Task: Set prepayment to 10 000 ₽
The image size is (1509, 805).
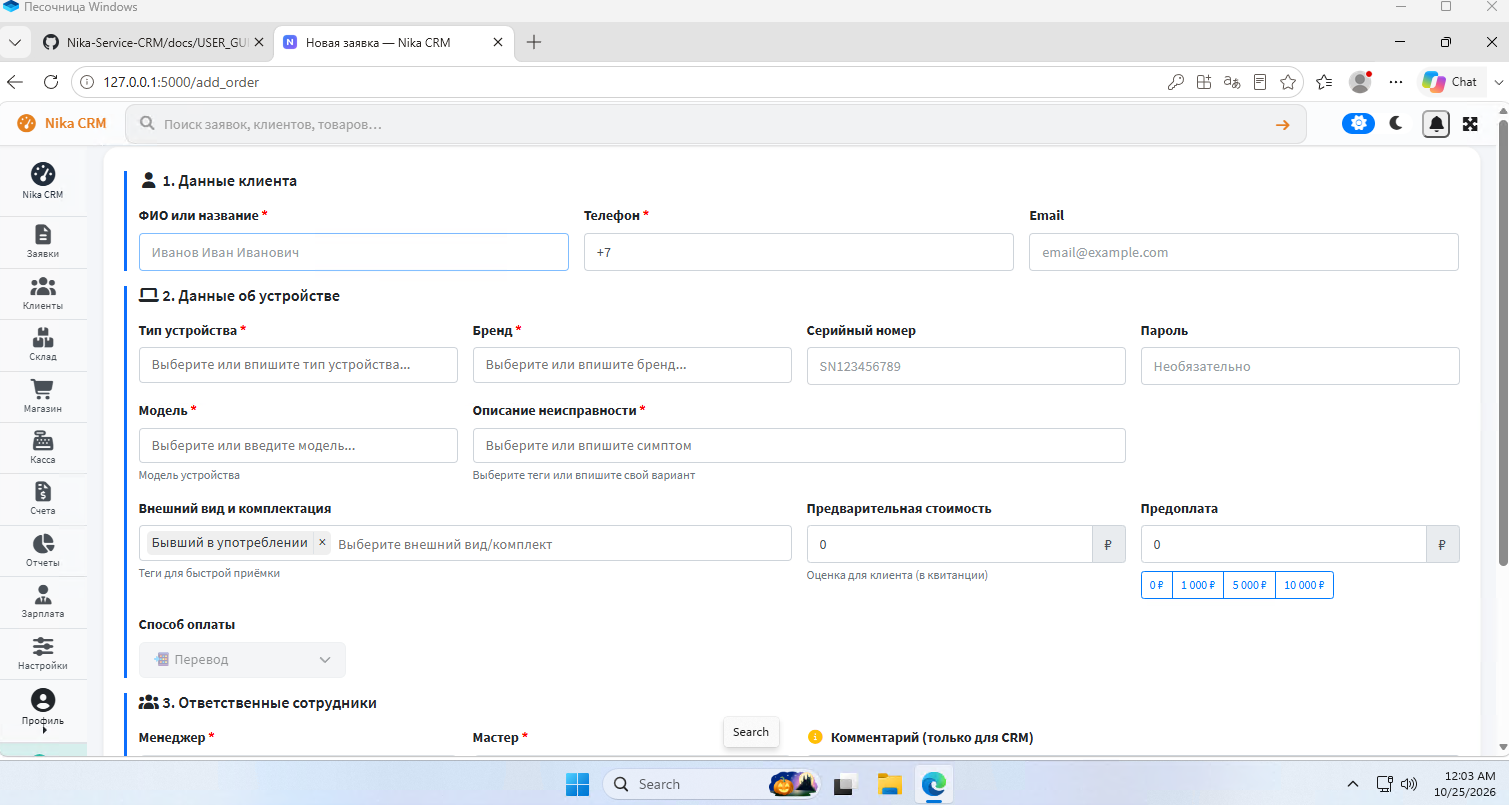Action: coord(1304,585)
